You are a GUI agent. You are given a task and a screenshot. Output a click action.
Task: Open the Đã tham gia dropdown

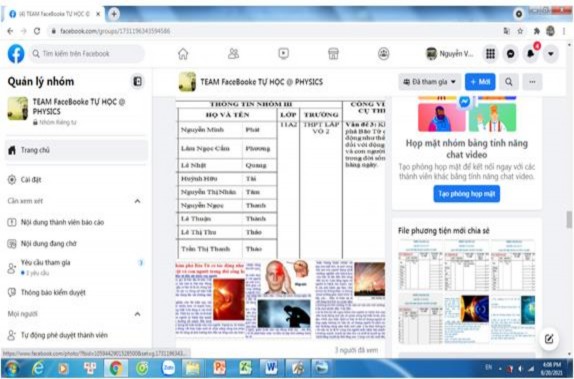tap(430, 82)
